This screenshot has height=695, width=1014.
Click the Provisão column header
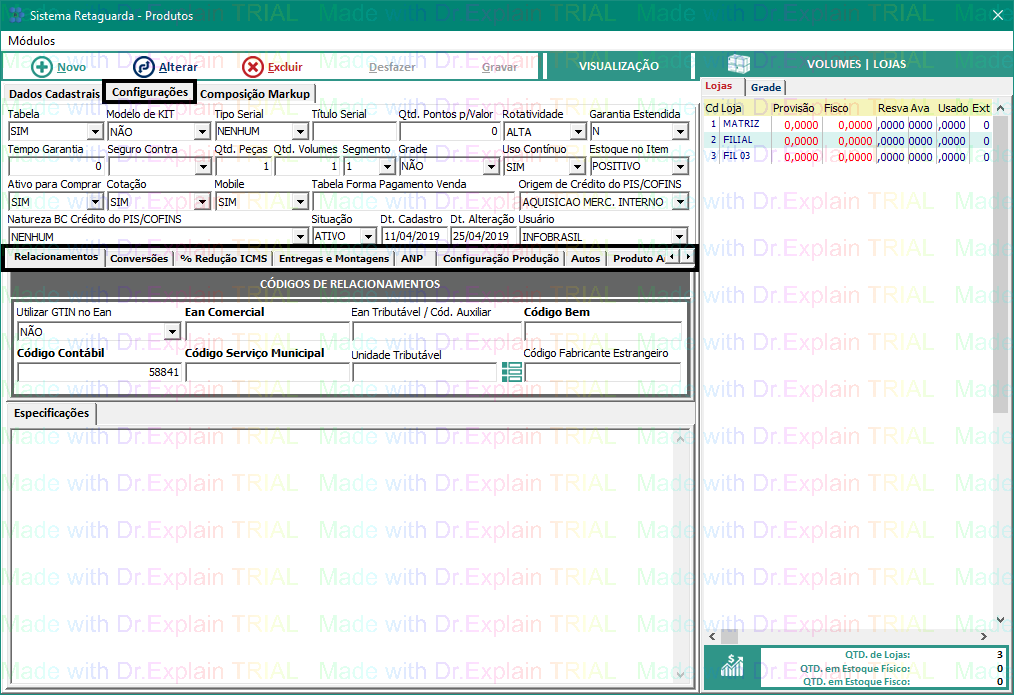pos(793,108)
